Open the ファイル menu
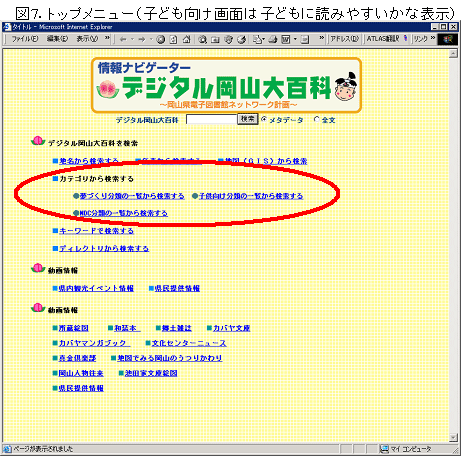469x456 pixels. pos(25,39)
